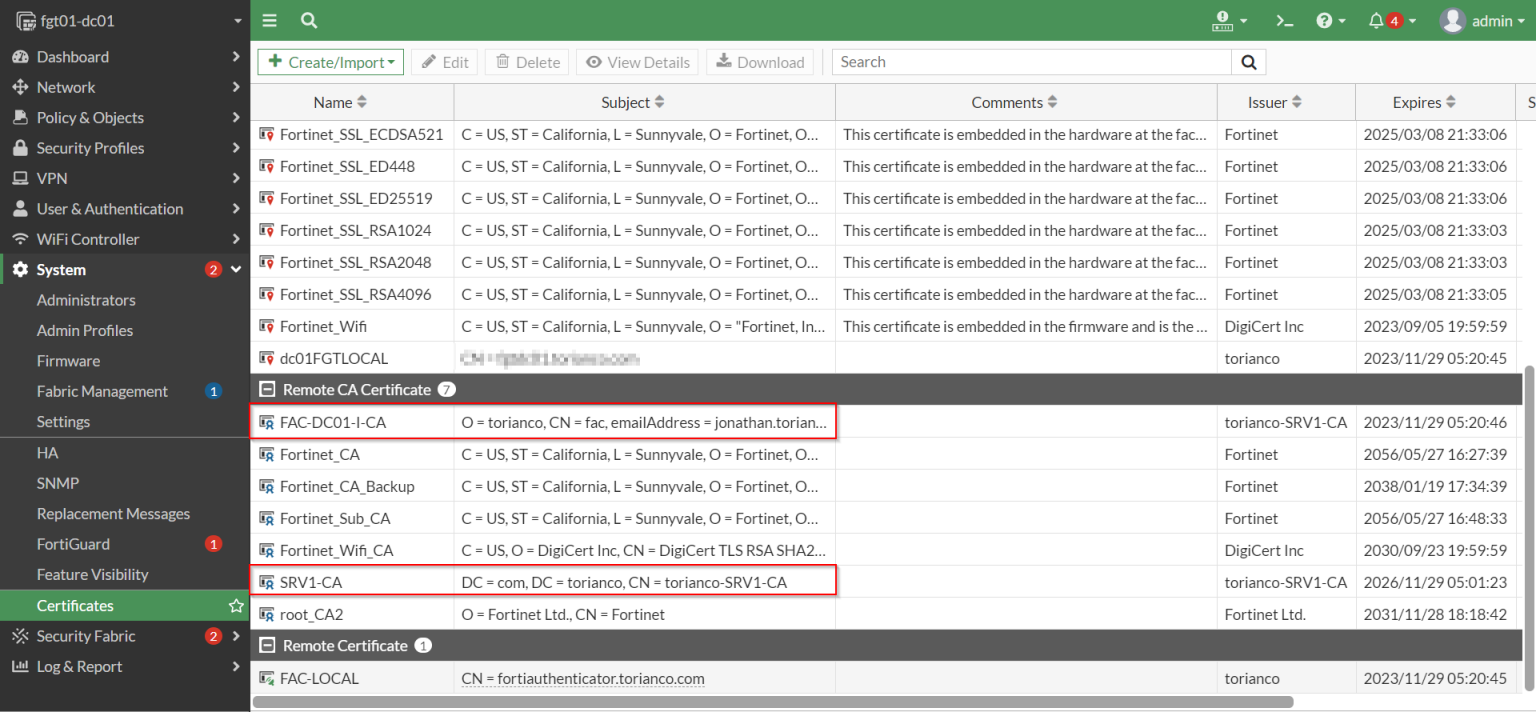
Task: Navigate to Firmware under System
Action: 67,360
